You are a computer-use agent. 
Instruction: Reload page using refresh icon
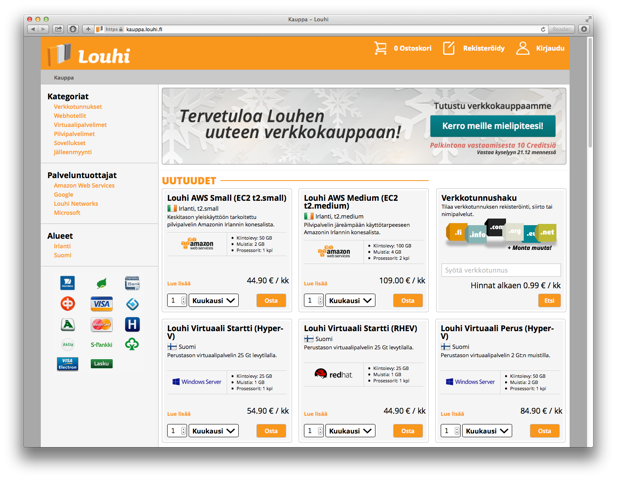click(x=543, y=29)
